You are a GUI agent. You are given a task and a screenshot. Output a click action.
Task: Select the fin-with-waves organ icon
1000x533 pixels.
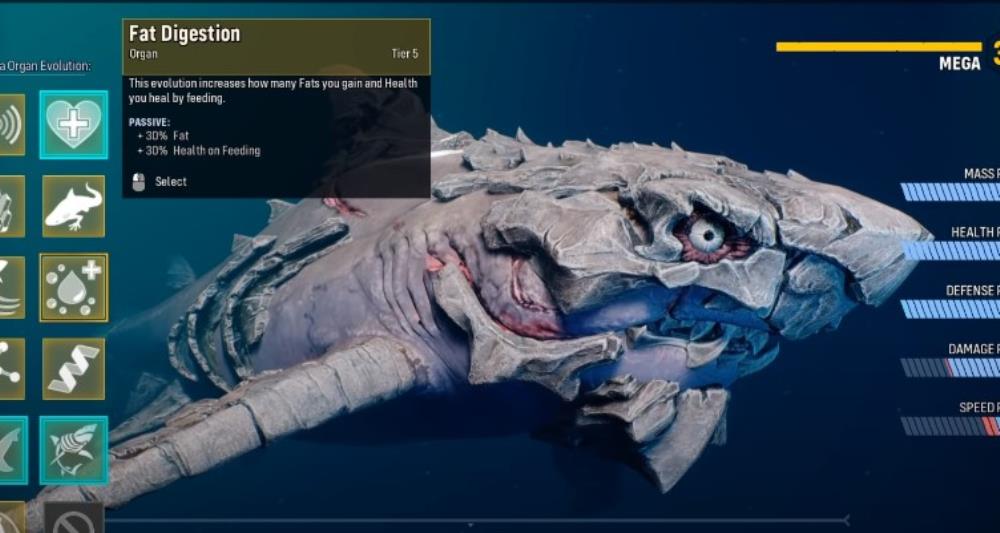click(11, 288)
